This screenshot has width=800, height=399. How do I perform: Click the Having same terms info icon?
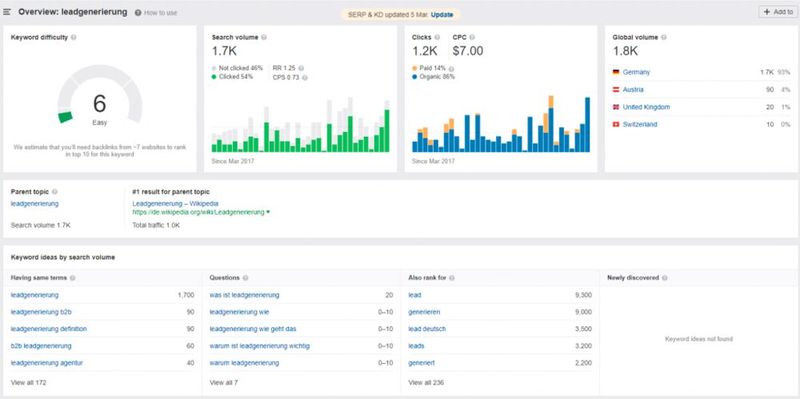point(72,278)
